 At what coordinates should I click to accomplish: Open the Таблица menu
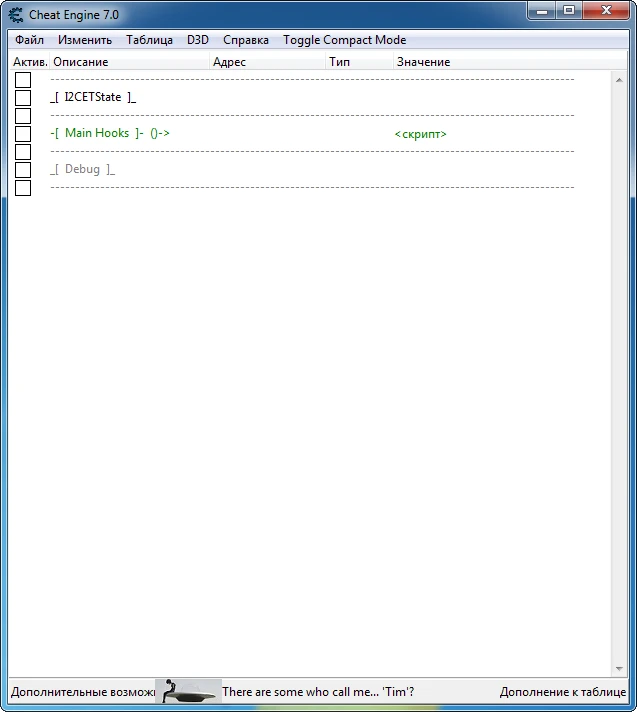click(149, 40)
